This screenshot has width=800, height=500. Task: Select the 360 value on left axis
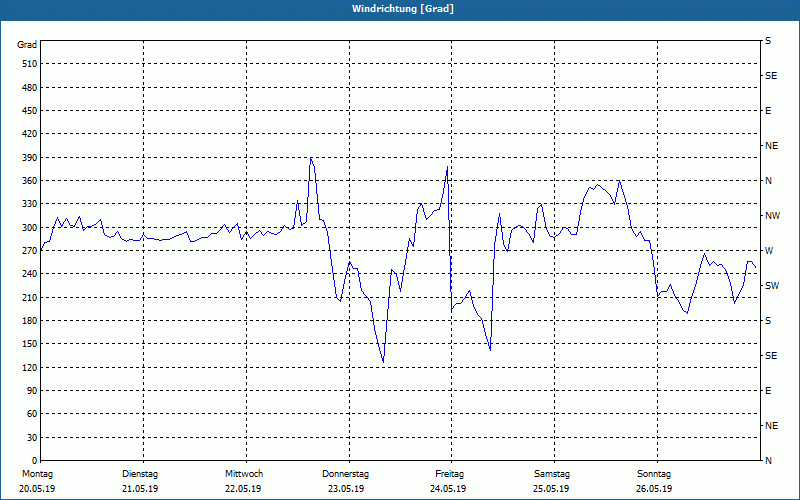[x=30, y=181]
